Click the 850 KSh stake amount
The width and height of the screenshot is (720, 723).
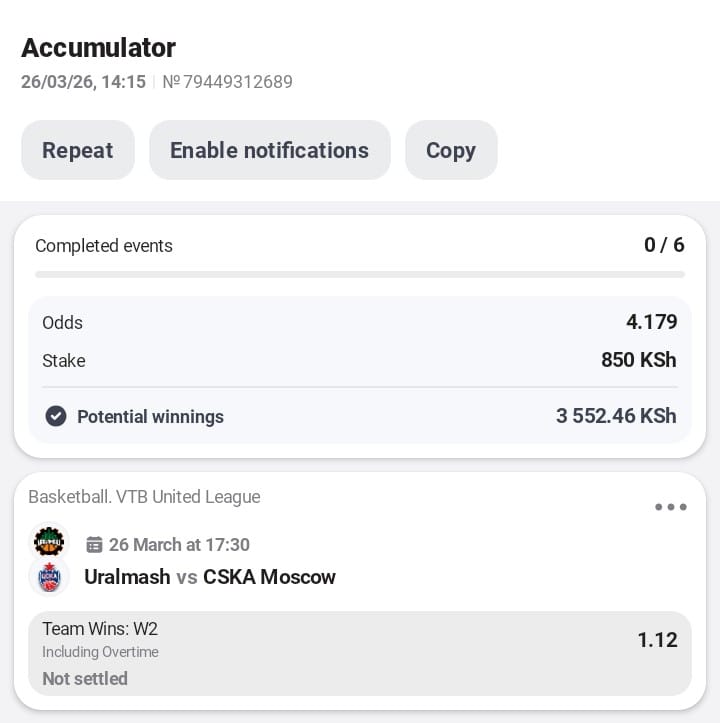[x=638, y=360]
